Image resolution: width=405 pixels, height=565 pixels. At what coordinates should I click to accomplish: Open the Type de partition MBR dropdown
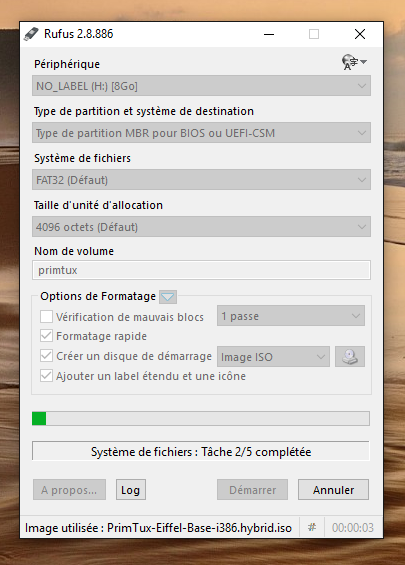201,133
